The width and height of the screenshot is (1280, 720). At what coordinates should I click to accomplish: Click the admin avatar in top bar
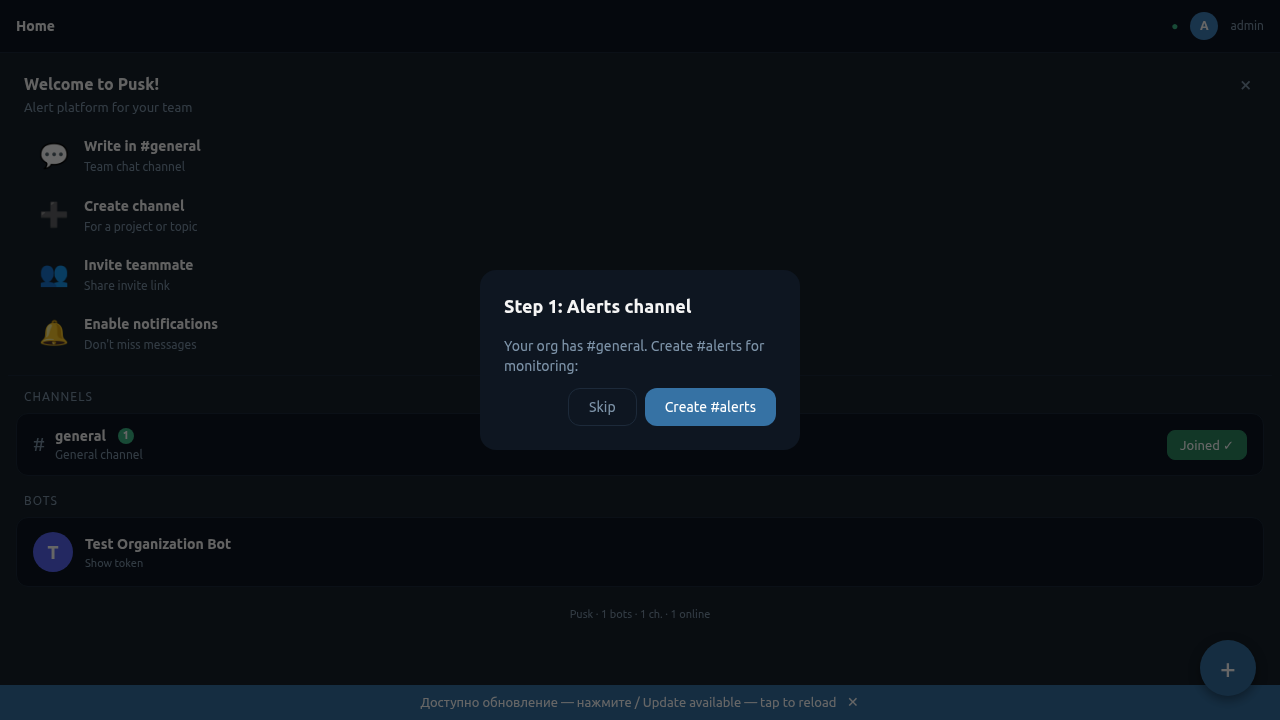point(1203,26)
